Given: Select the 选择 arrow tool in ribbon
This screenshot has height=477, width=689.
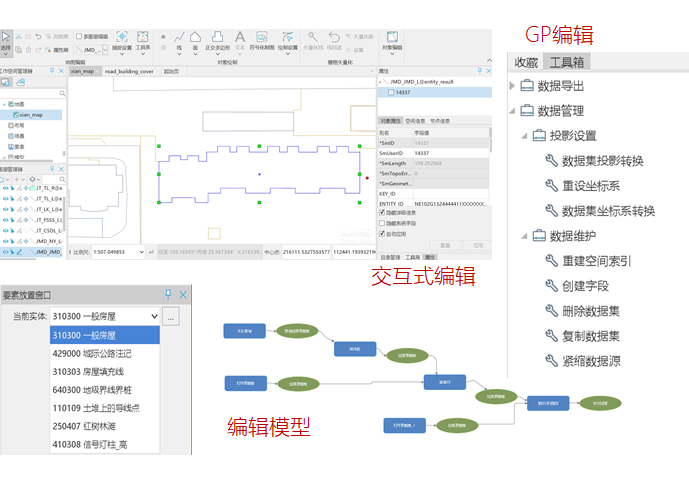Looking at the screenshot, I should [x=7, y=40].
